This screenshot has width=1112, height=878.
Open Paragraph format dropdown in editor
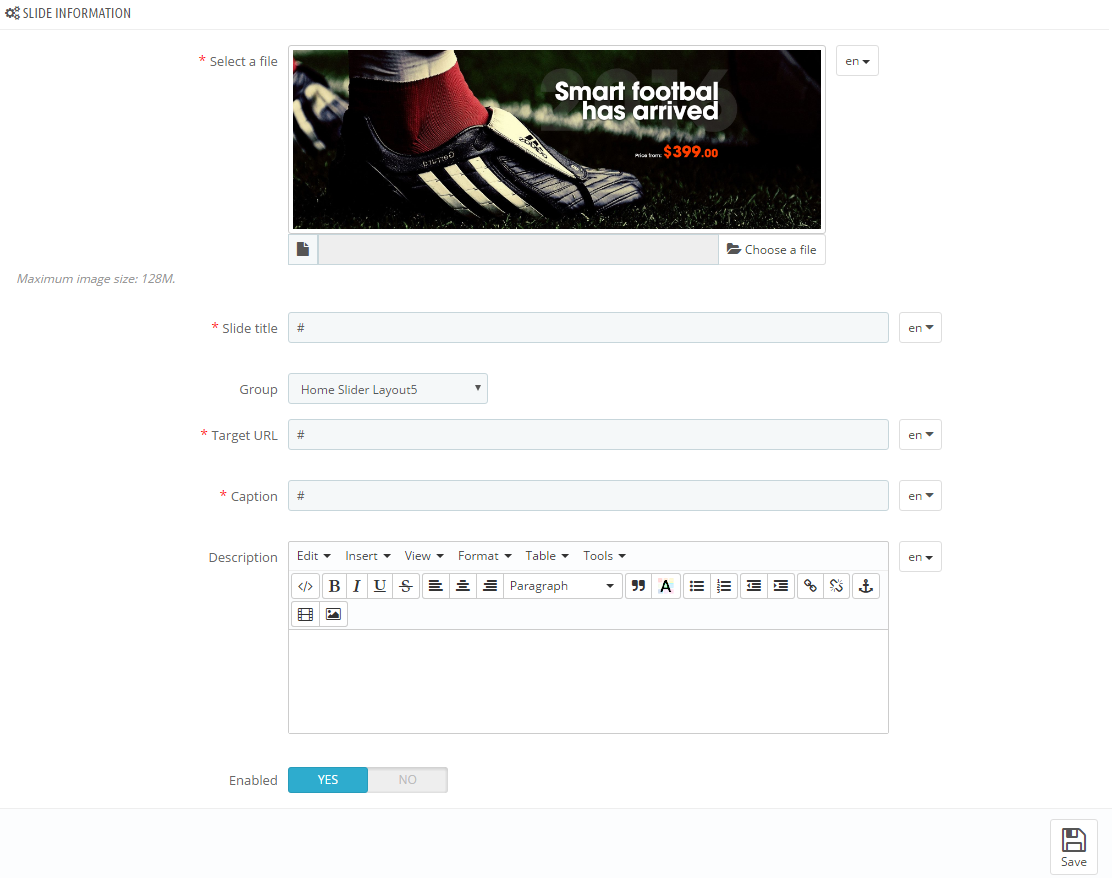562,586
